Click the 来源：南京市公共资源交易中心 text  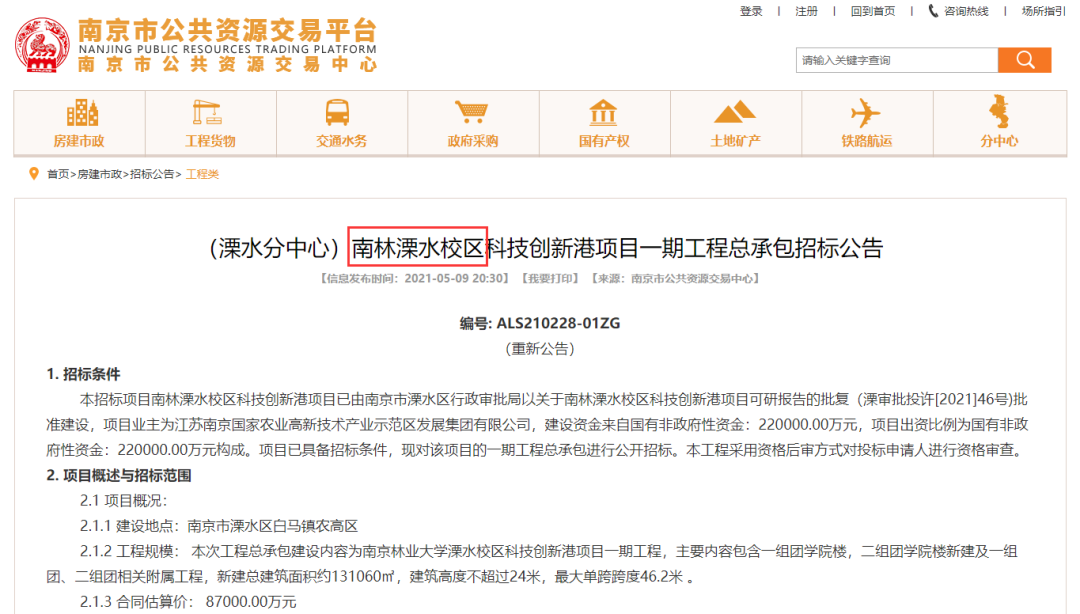click(x=675, y=278)
